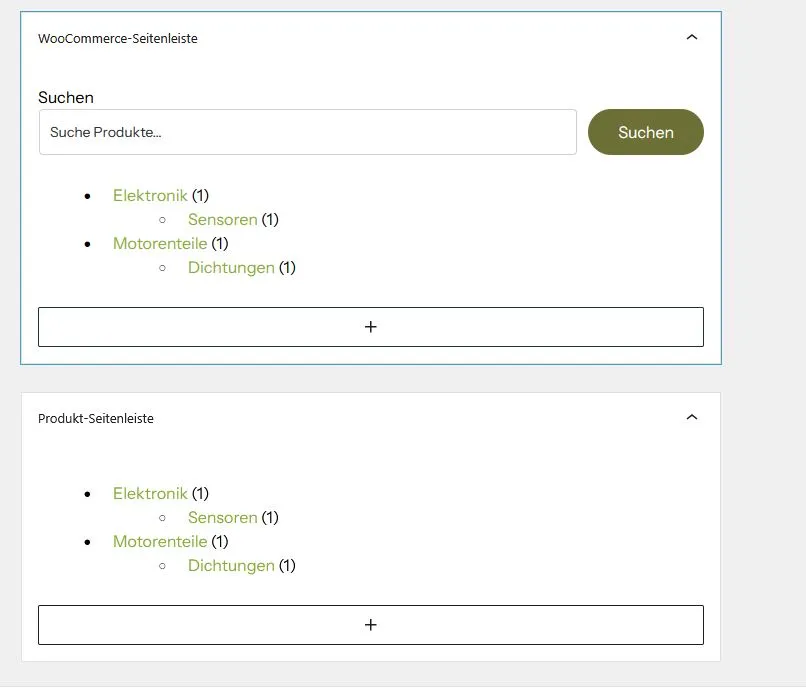Screen dimensions: 806x688
Task: Open Sensoren subcategory in Produkt-Seitenleiste
Action: click(x=223, y=517)
